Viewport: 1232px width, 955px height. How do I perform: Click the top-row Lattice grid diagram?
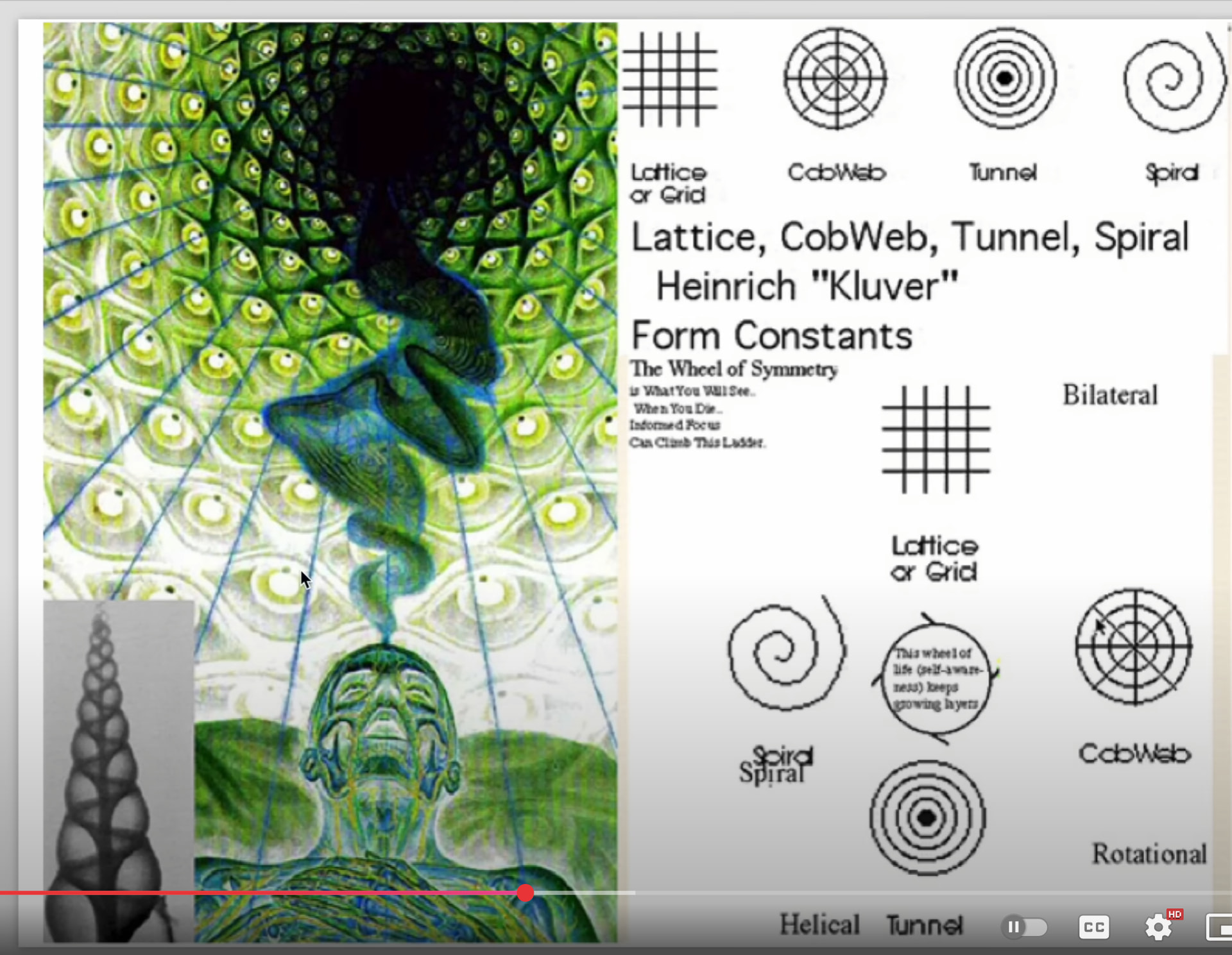[670, 80]
